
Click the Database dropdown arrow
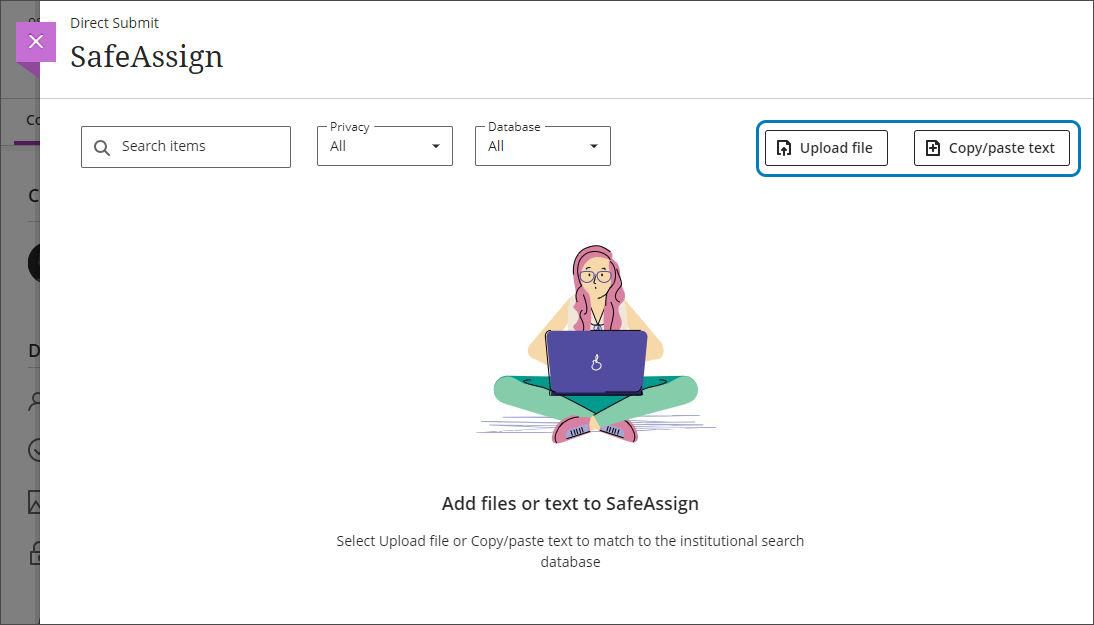point(593,147)
